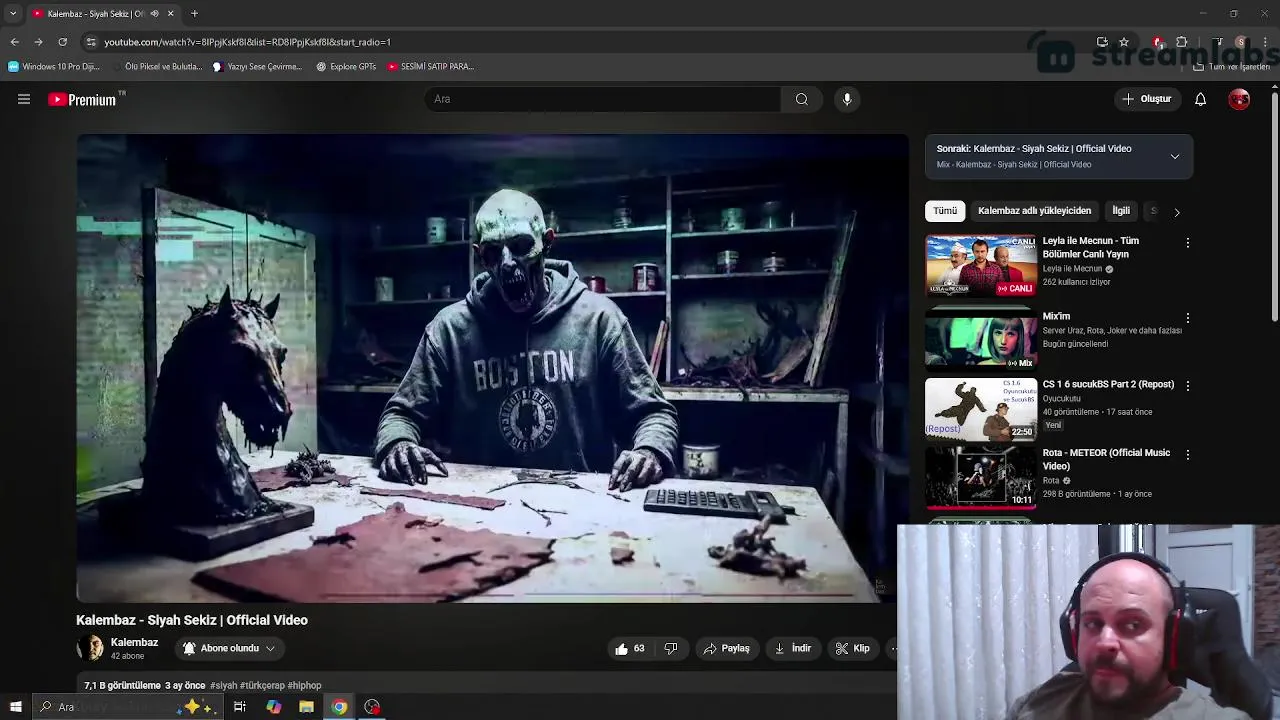
Task: Open Abone olundu subscription dropdown
Action: (229, 648)
